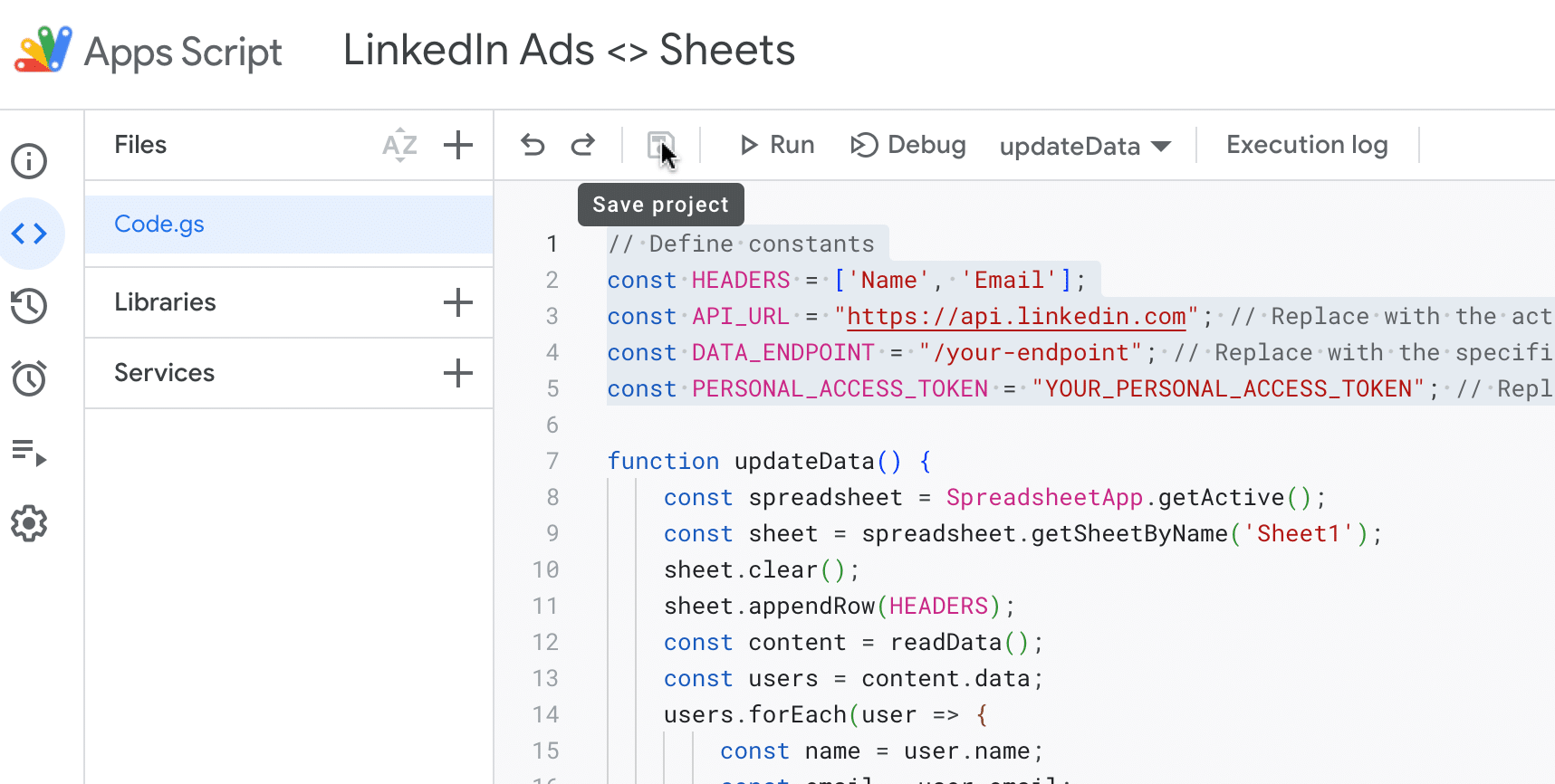Click line number 7 in gutter
The height and width of the screenshot is (784, 1555).
click(x=552, y=461)
